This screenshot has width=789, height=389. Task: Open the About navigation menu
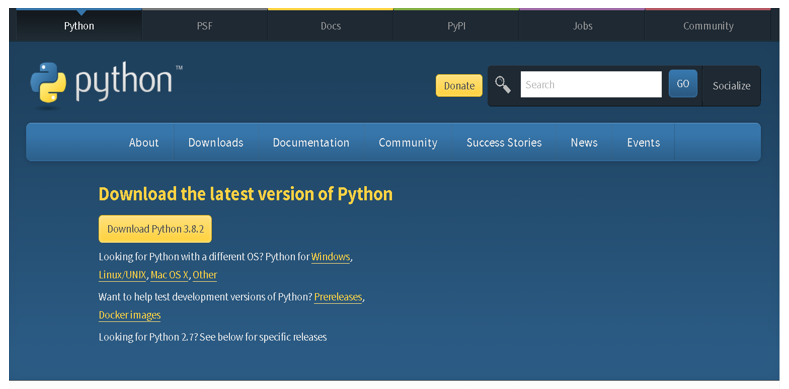click(143, 142)
